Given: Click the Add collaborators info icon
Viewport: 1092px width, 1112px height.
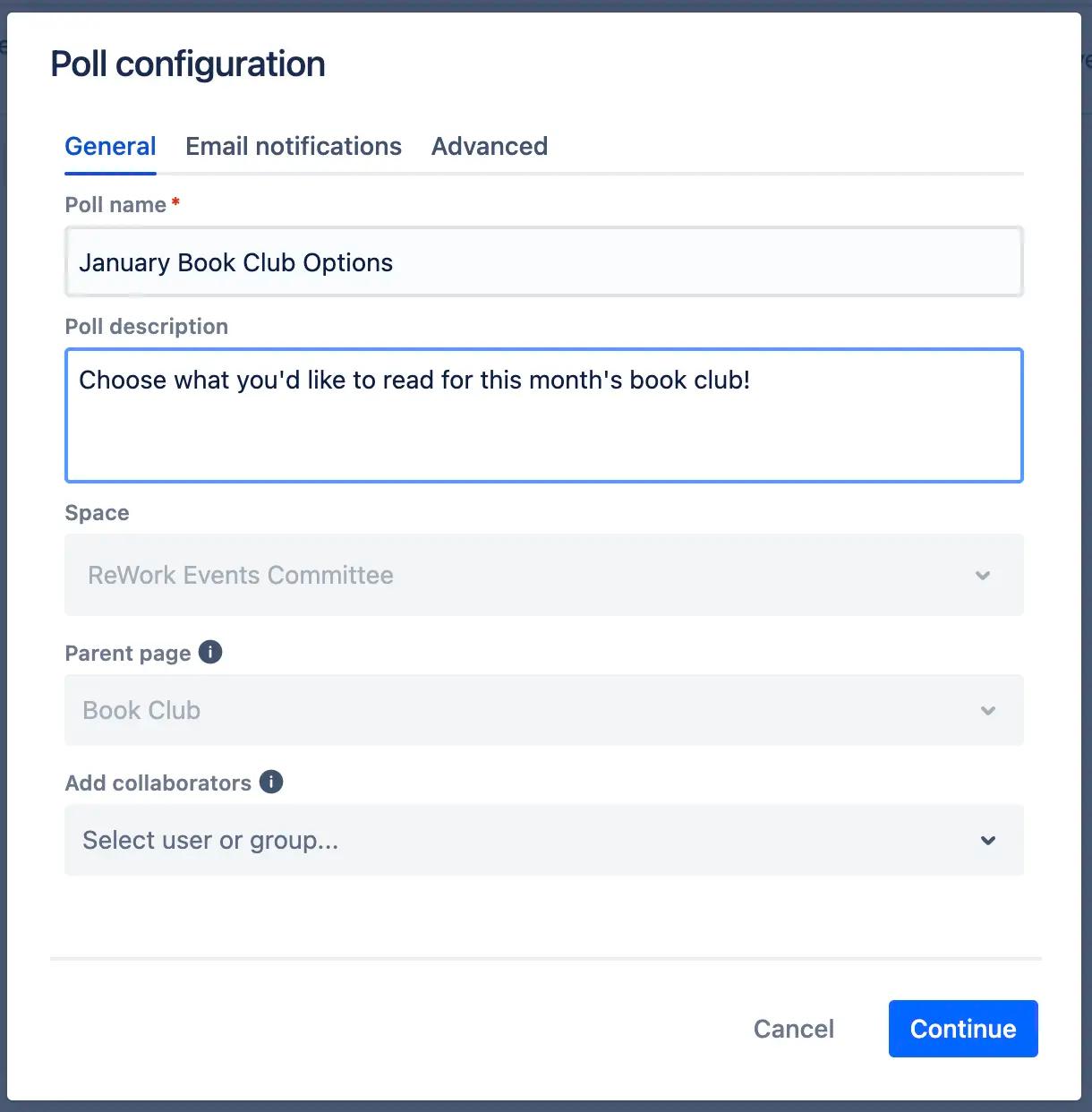Looking at the screenshot, I should click(271, 782).
